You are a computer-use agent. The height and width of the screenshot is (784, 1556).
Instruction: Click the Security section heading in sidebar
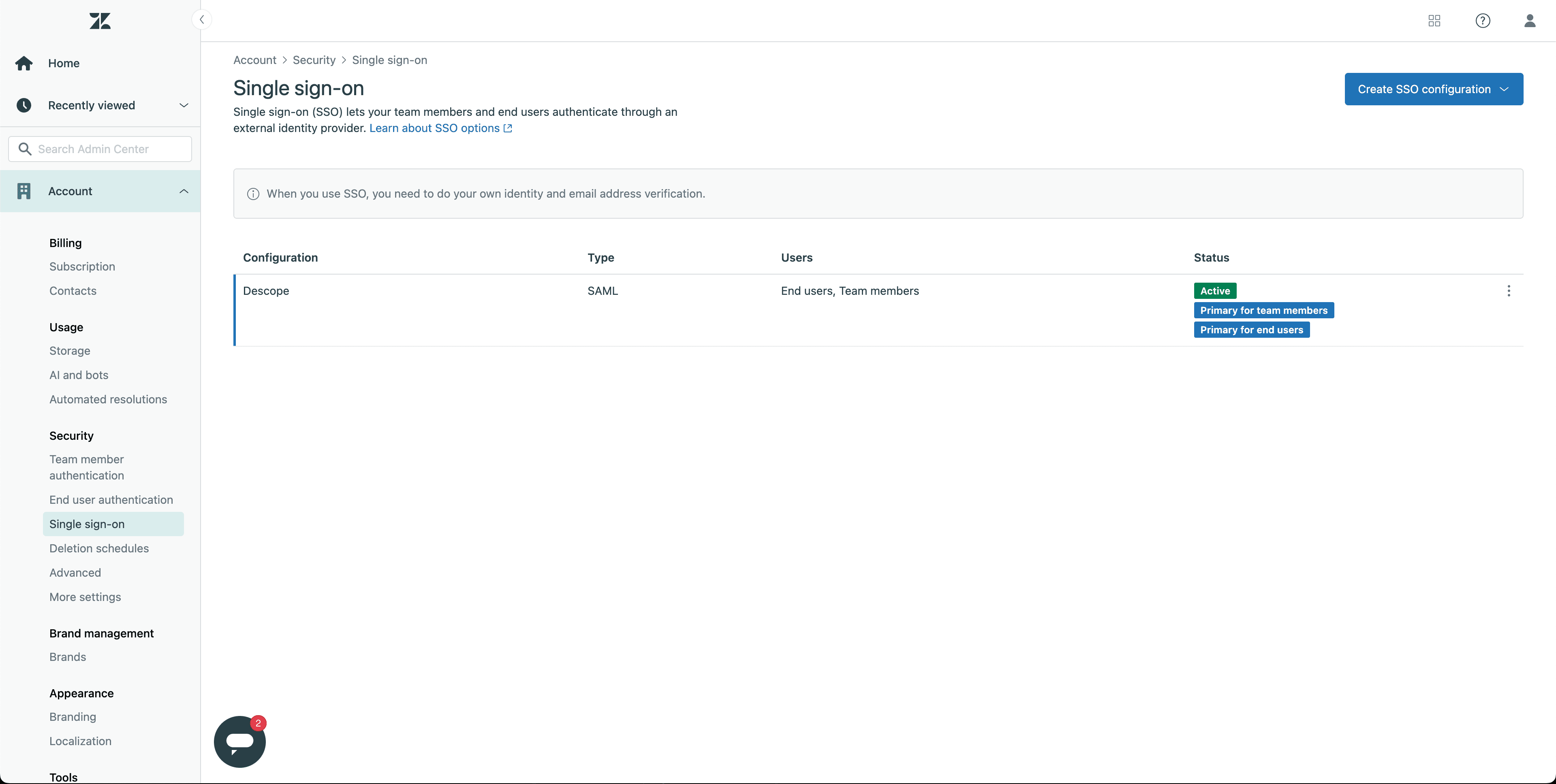[x=71, y=435]
